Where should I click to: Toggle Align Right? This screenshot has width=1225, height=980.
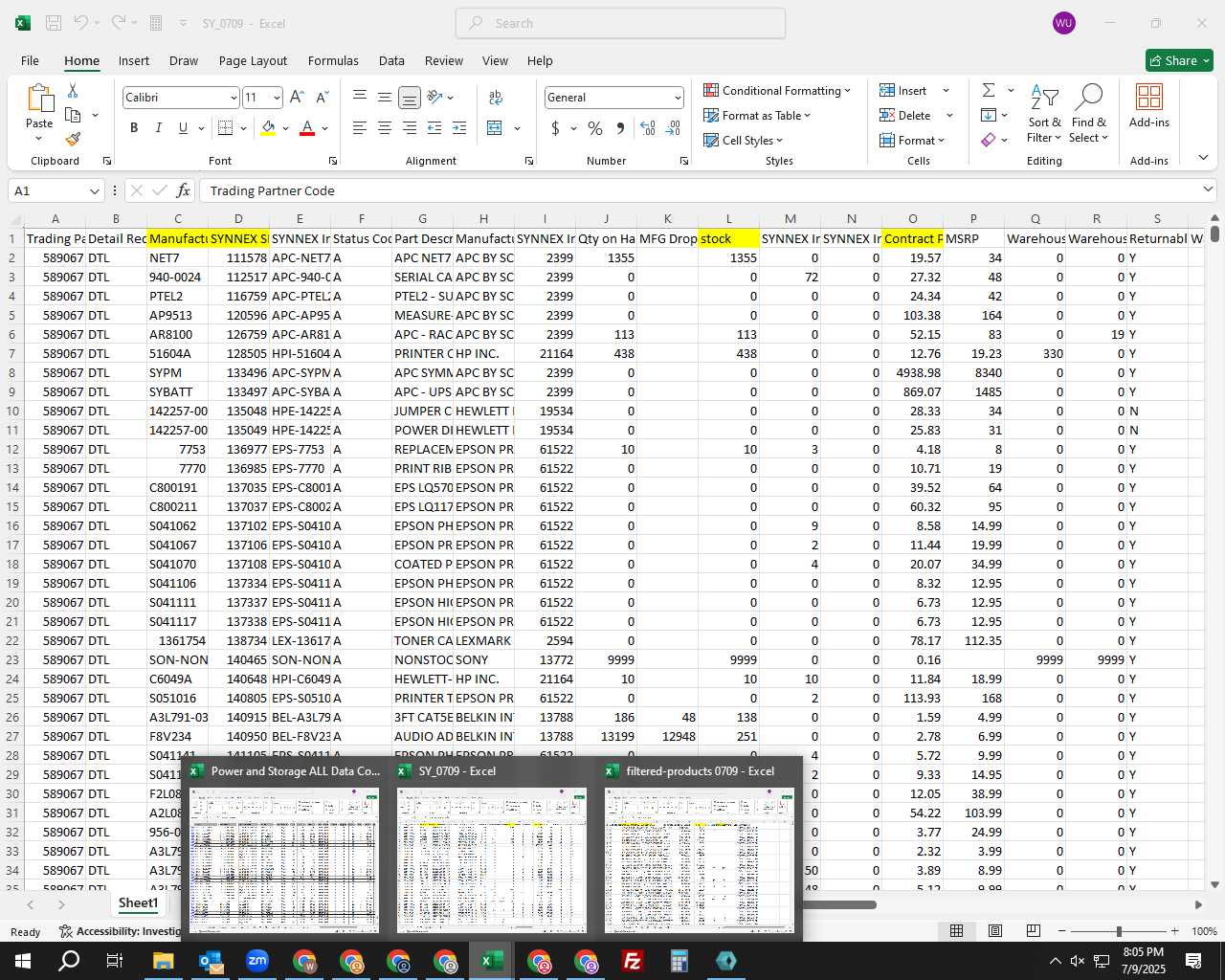click(x=409, y=127)
